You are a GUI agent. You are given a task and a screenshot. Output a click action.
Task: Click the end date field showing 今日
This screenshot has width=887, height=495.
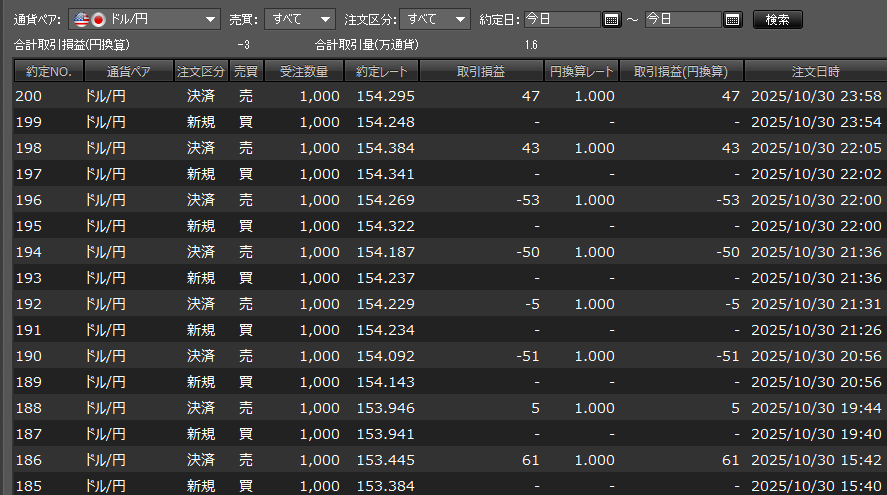(x=682, y=20)
